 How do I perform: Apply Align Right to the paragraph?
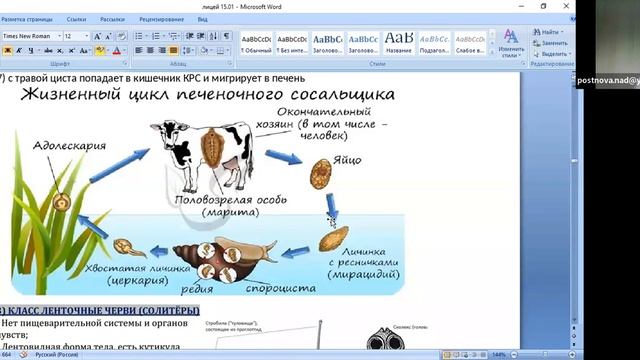pos(162,51)
